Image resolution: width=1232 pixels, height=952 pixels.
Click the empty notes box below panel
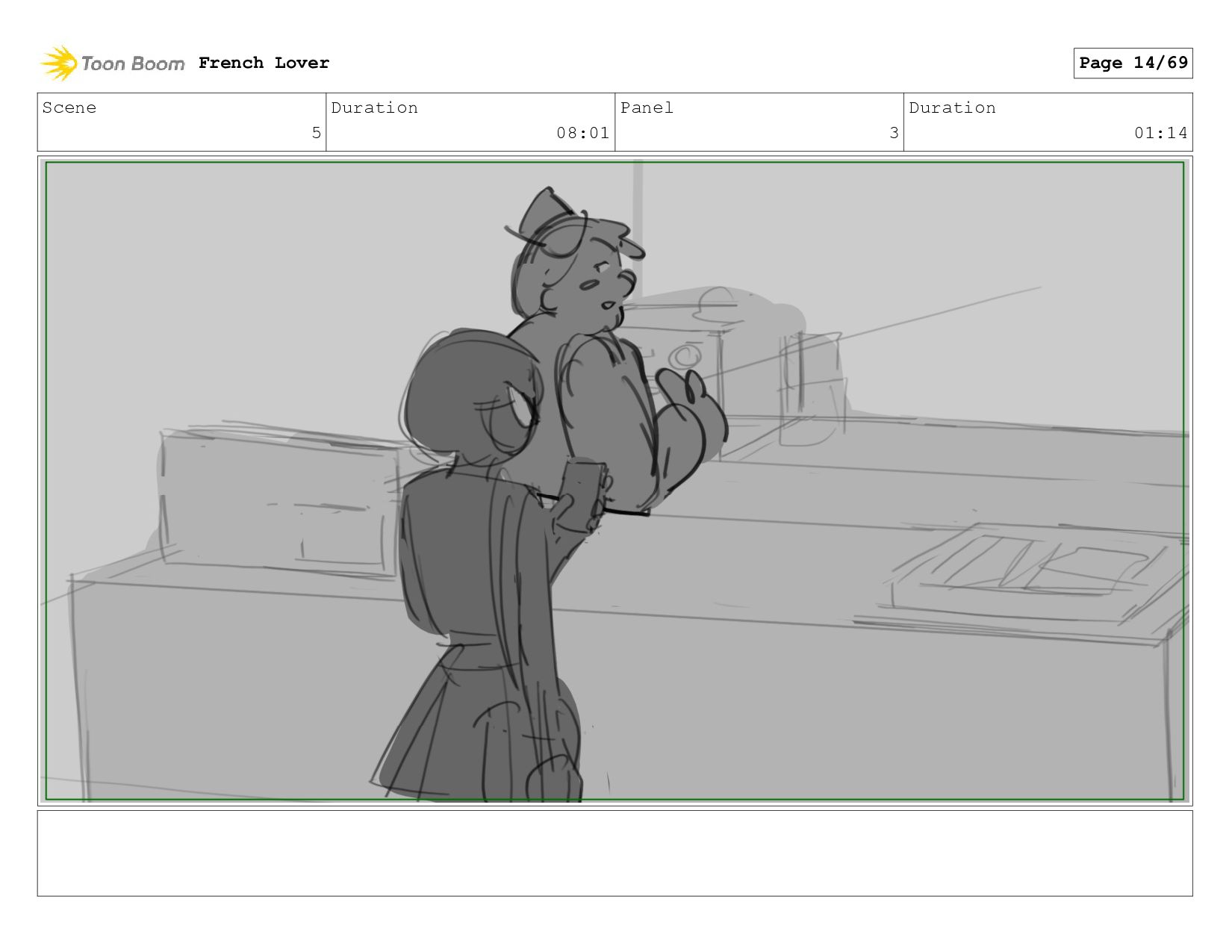[x=615, y=853]
